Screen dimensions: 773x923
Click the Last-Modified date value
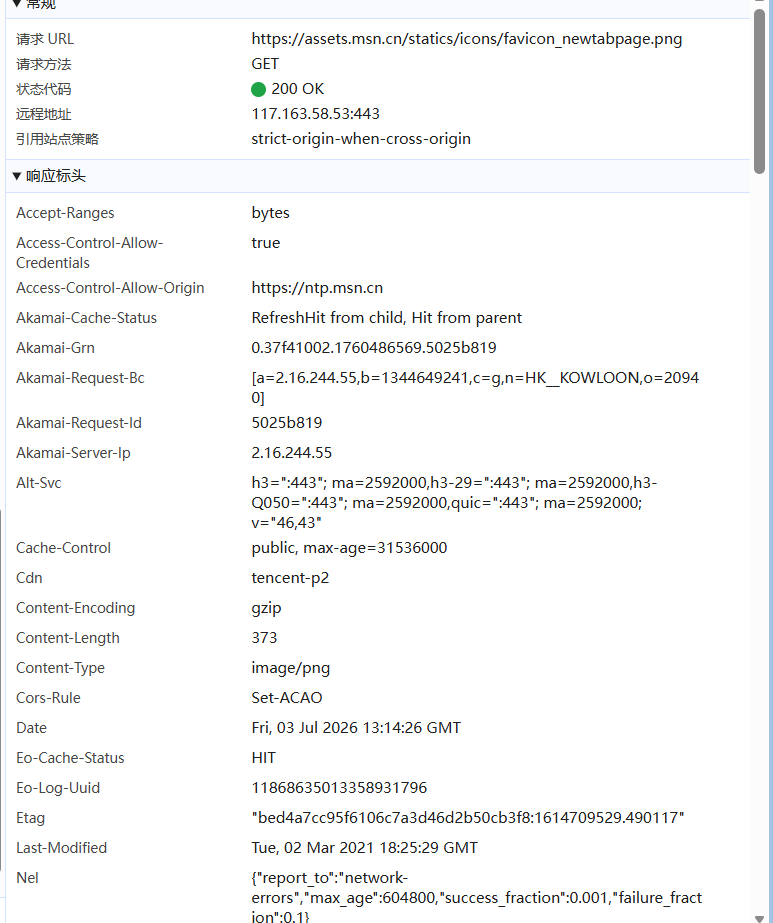pyautogui.click(x=364, y=848)
